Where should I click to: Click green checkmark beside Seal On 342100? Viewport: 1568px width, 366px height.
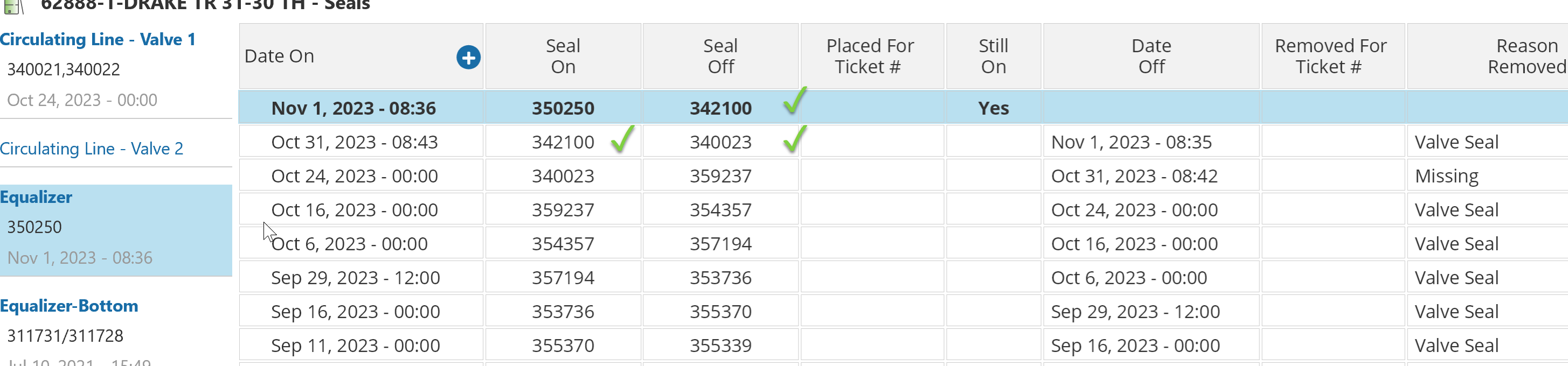(x=622, y=139)
